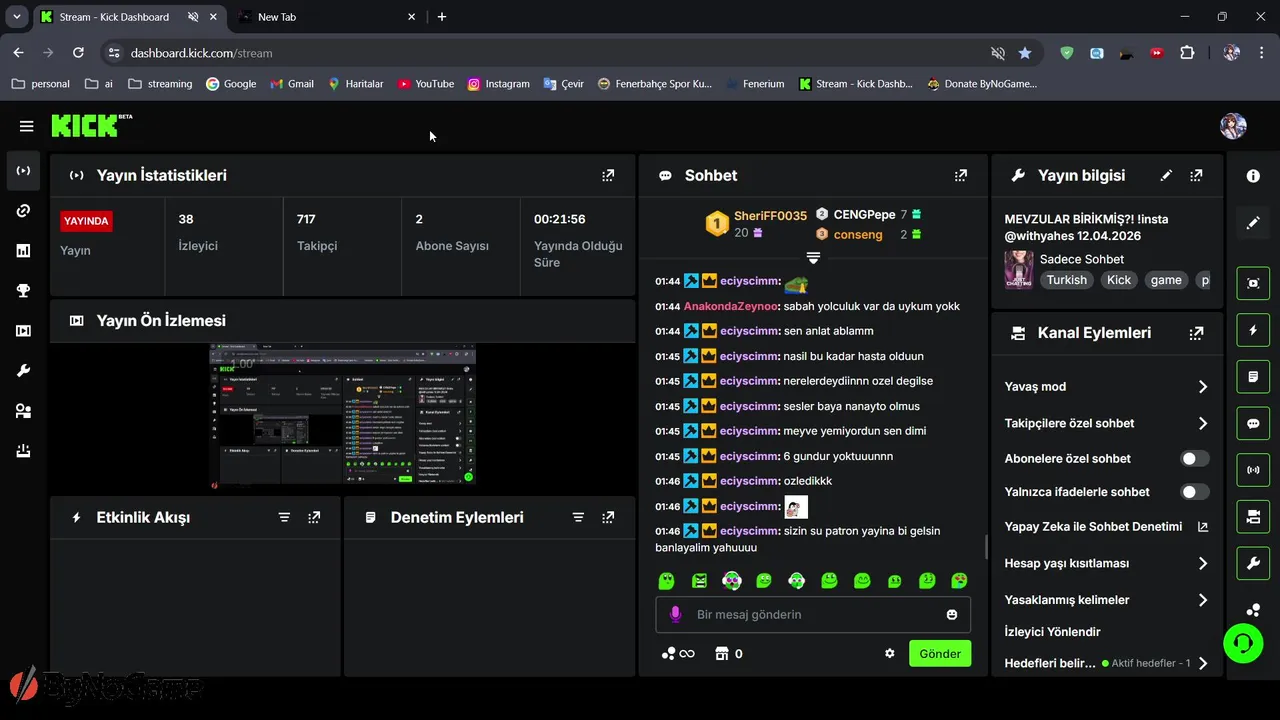Open the bottom download-tray icon in left sidebar
Image resolution: width=1280 pixels, height=720 pixels.
[23, 451]
